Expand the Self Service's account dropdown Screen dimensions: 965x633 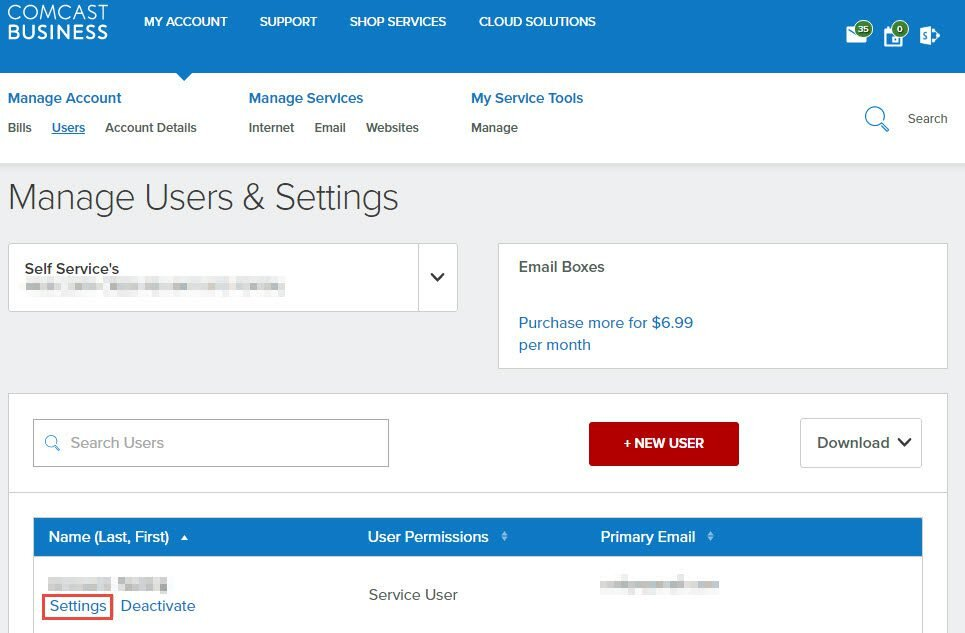pos(437,277)
